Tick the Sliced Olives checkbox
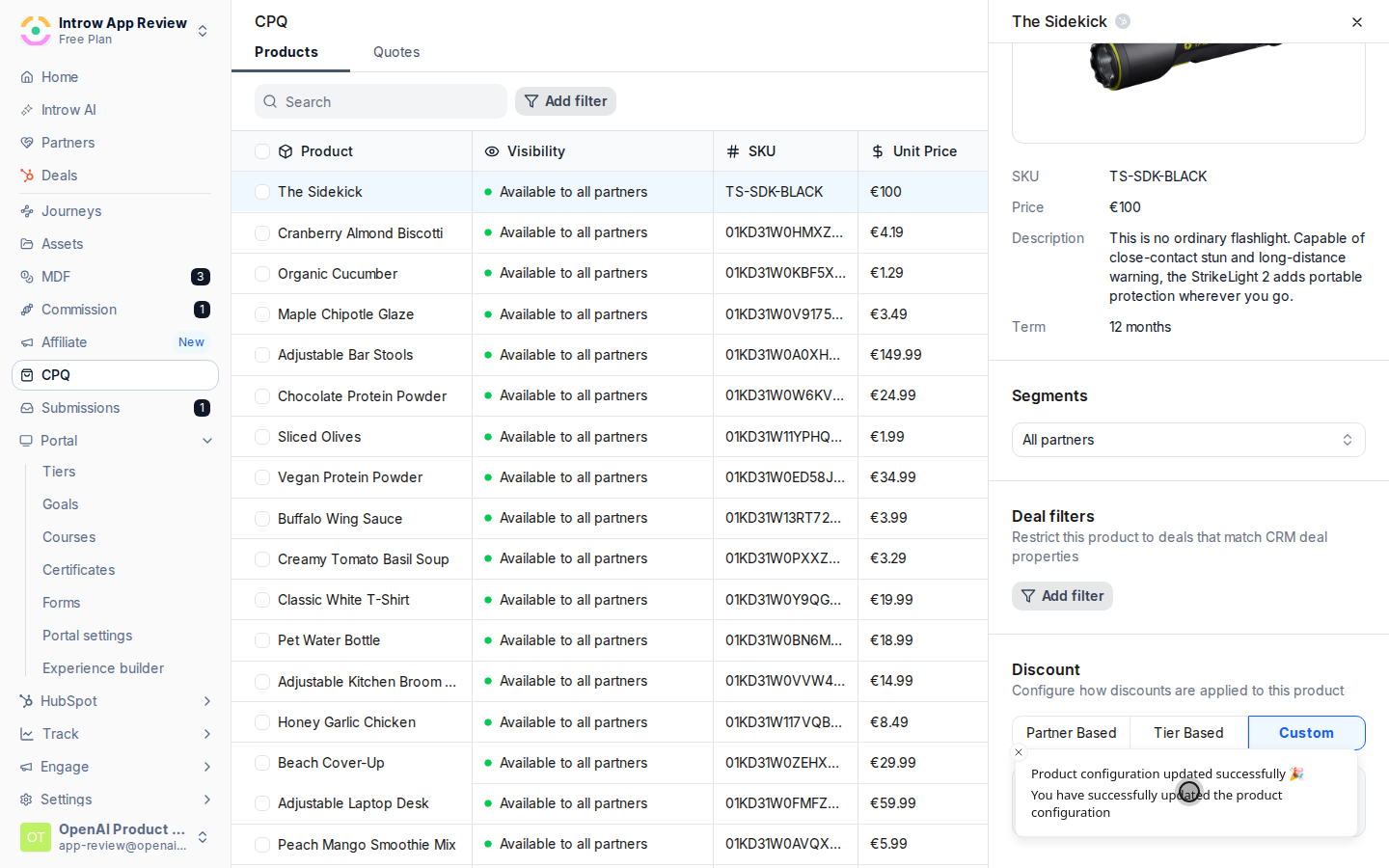Viewport: 1389px width, 868px height. pyautogui.click(x=262, y=437)
